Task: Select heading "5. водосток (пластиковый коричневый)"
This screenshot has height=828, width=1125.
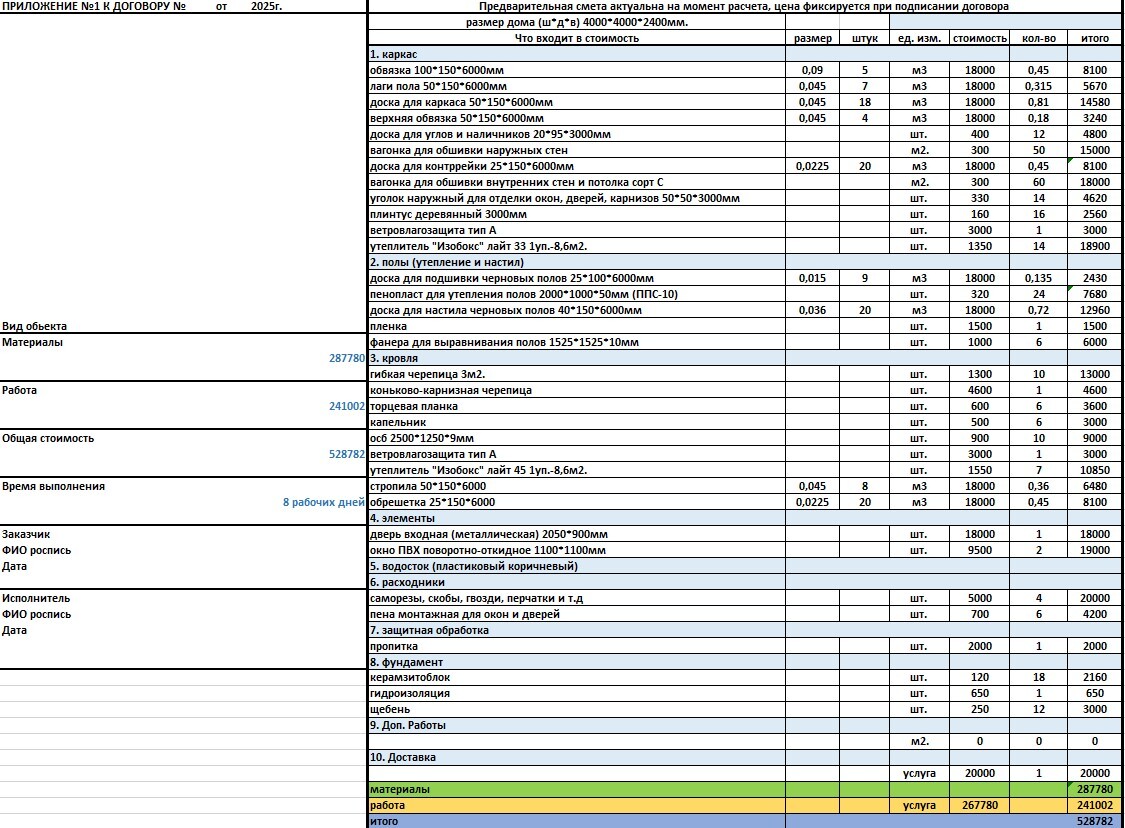Action: tap(577, 566)
